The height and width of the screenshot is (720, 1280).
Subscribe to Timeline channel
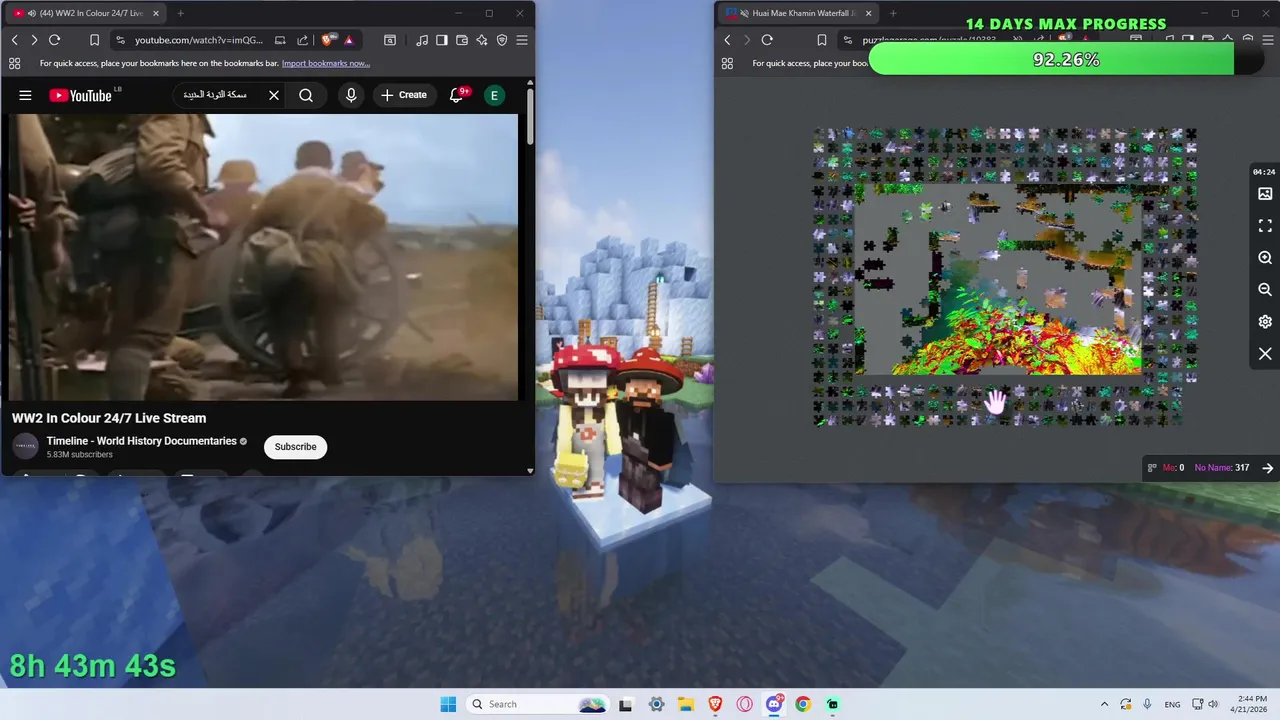point(295,447)
